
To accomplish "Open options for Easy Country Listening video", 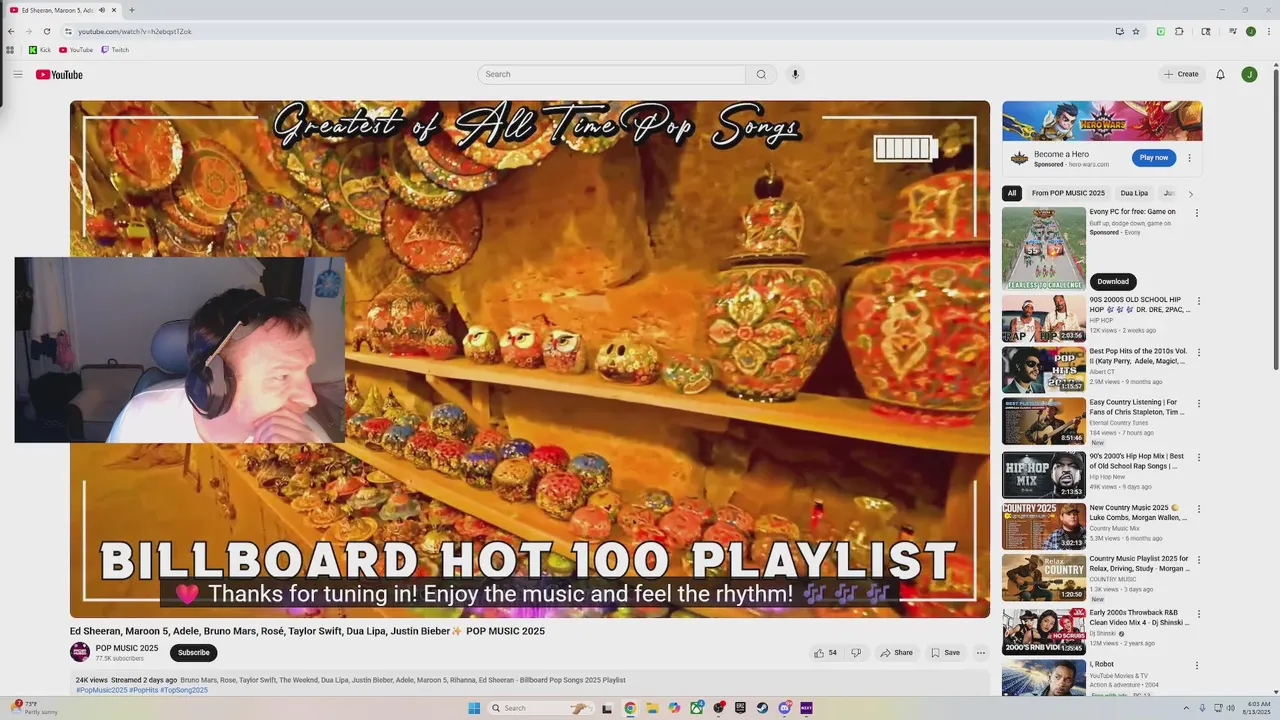I will [x=1199, y=404].
